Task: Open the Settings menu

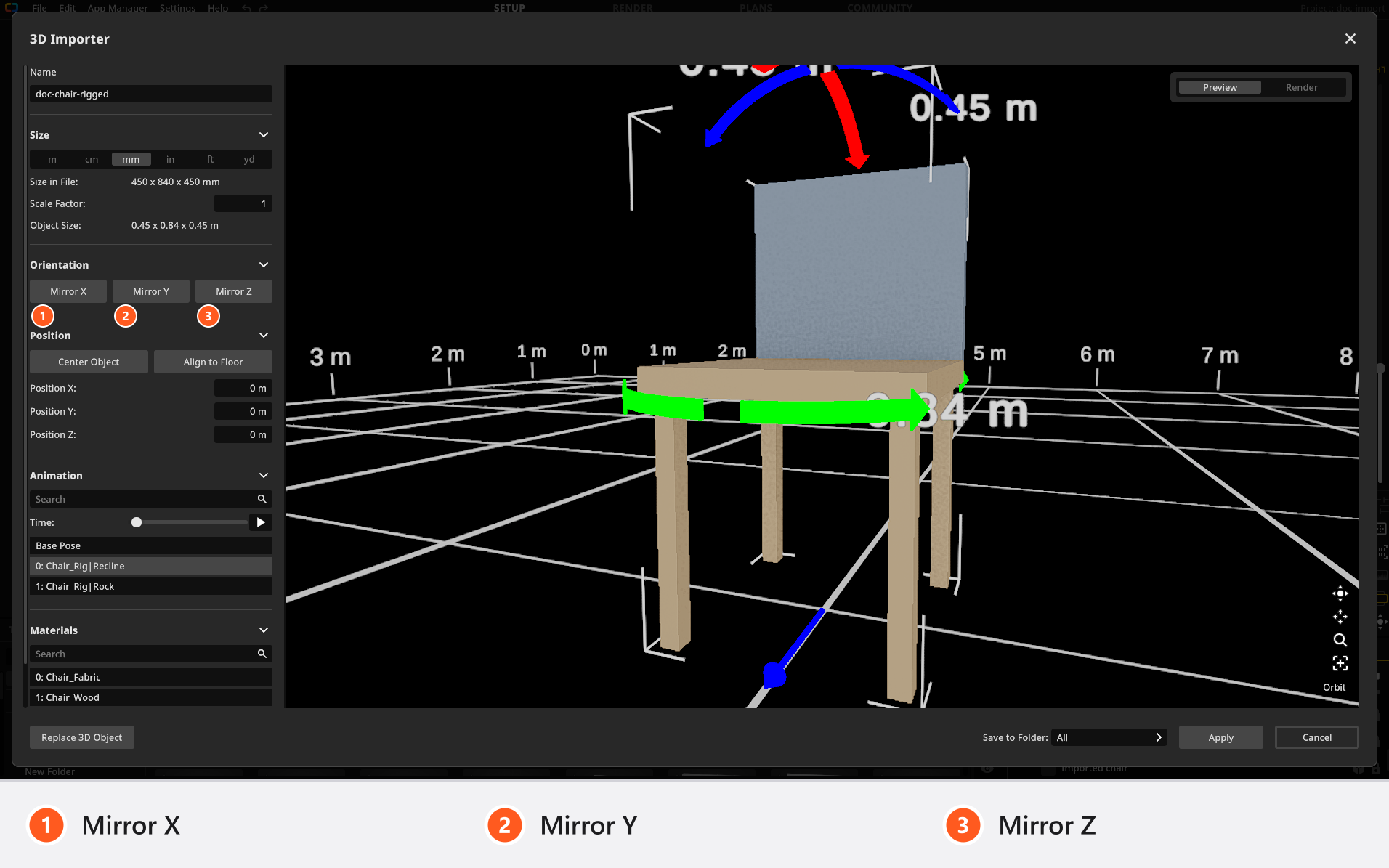Action: click(177, 8)
